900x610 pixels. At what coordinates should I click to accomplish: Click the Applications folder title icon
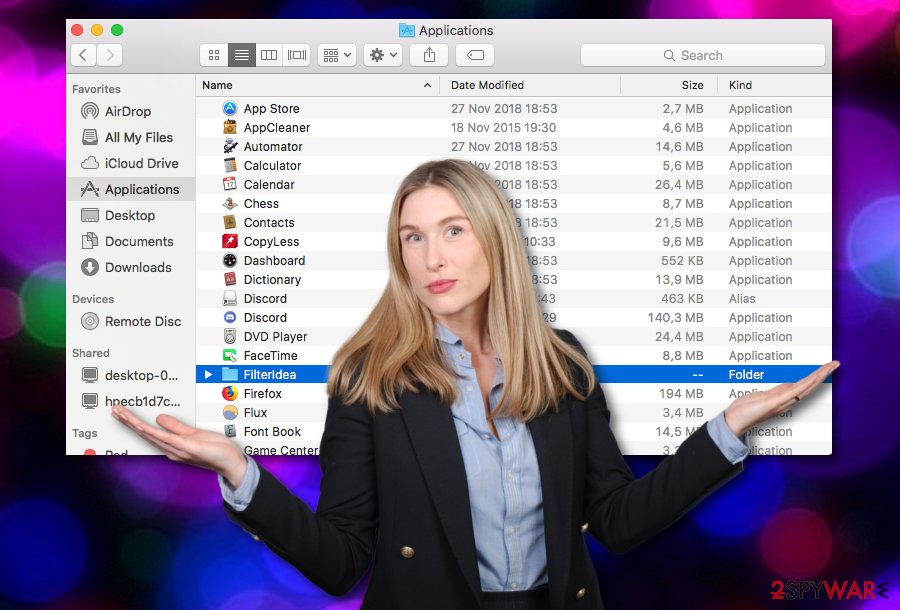pos(406,30)
